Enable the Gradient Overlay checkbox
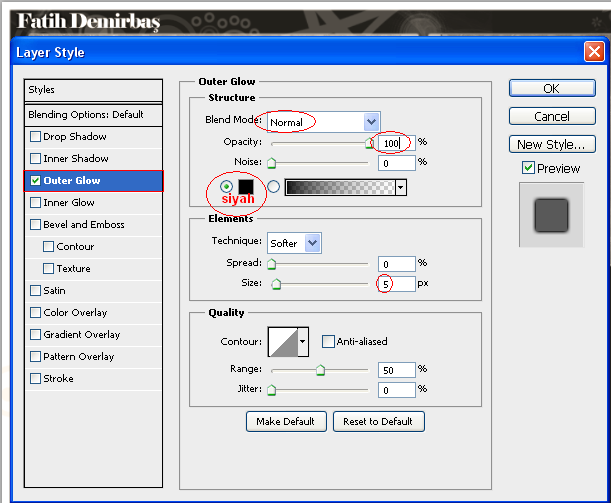Viewport: 611px width, 503px height. coord(35,334)
